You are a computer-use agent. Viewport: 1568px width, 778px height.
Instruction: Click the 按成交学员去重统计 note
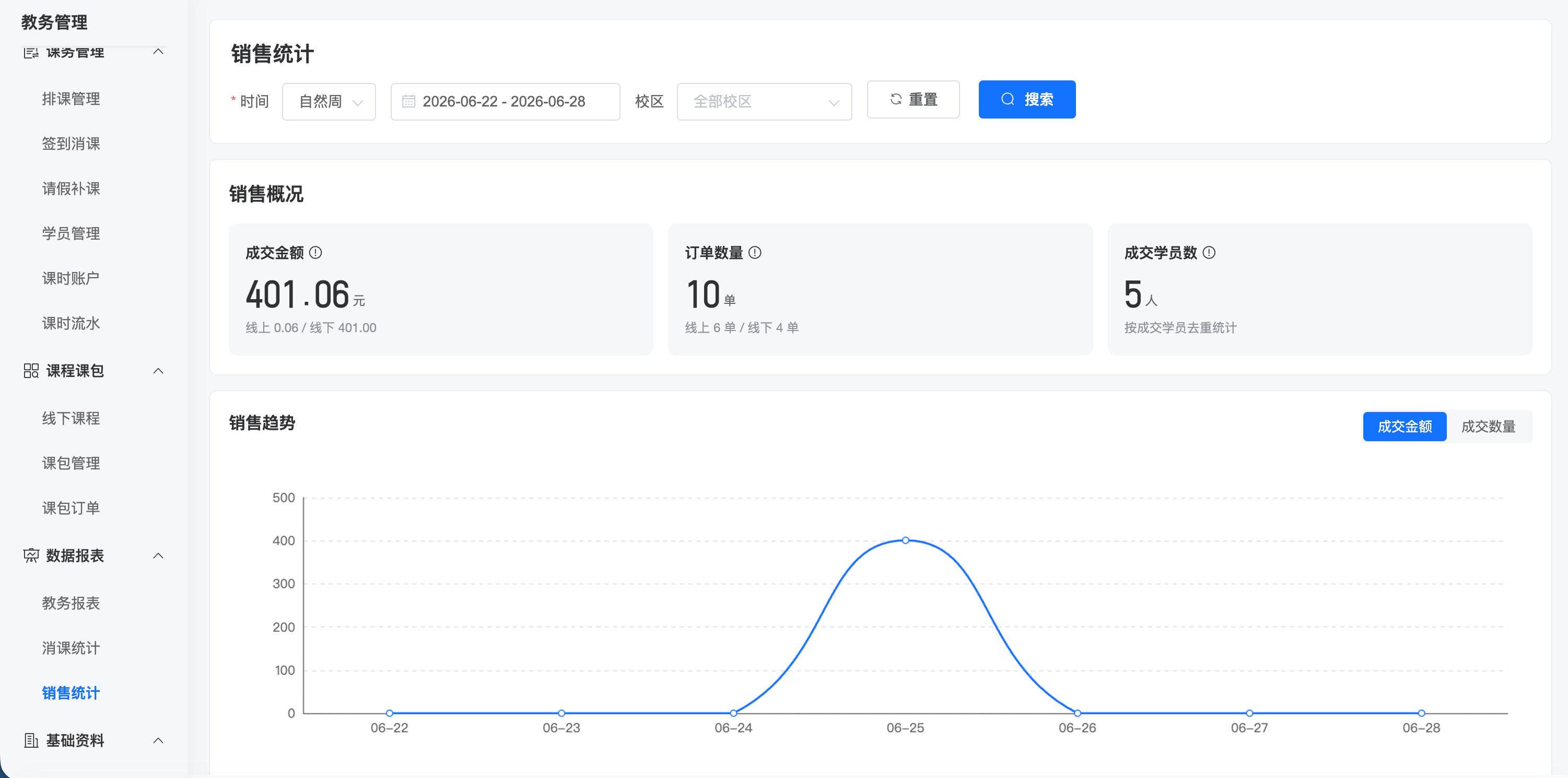(x=1180, y=327)
